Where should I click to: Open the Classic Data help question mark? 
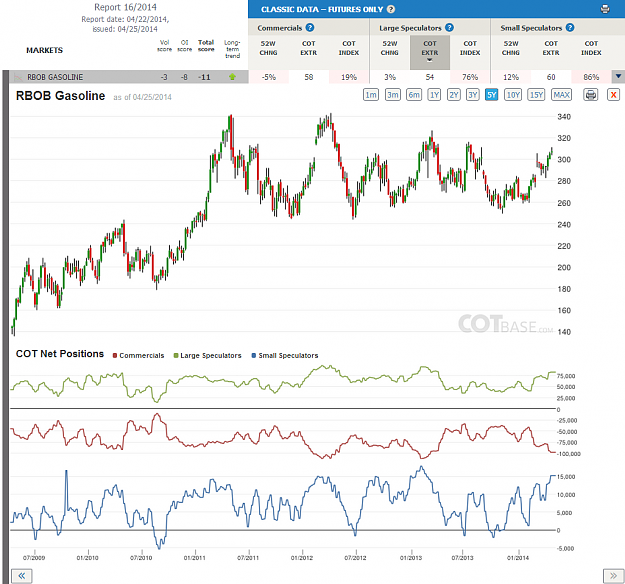pos(391,9)
